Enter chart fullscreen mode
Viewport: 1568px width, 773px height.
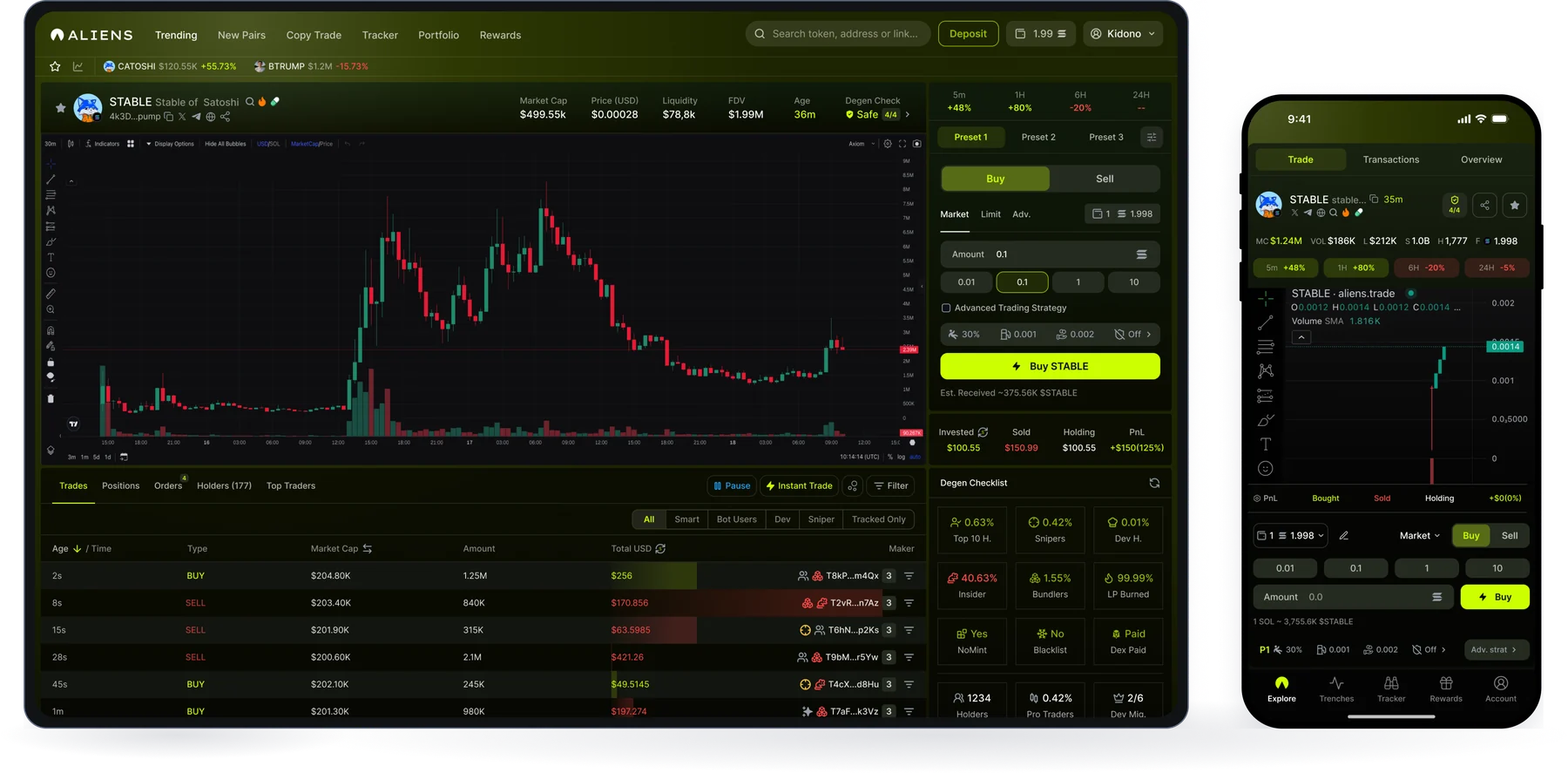click(x=902, y=144)
